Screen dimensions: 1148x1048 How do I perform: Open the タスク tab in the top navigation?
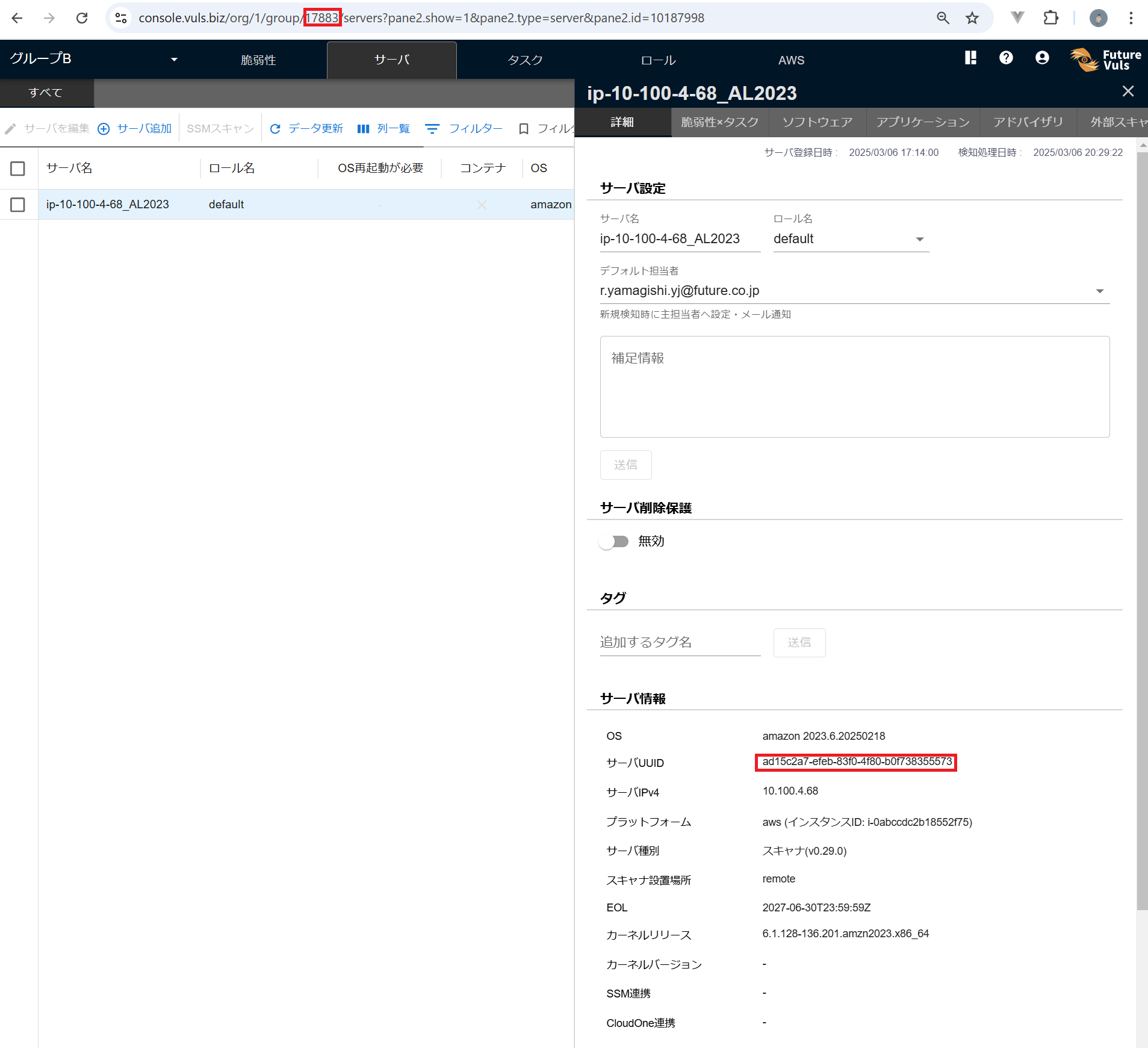click(x=525, y=60)
